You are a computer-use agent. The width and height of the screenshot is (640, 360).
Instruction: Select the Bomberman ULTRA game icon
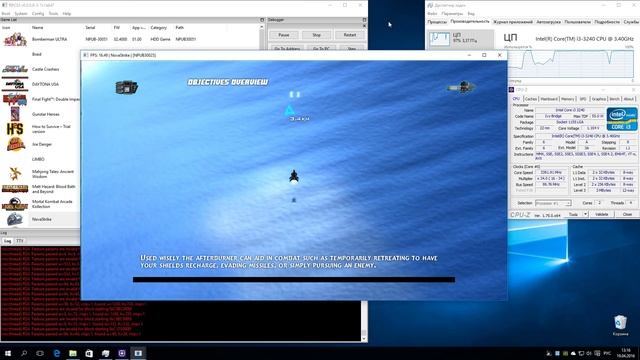pyautogui.click(x=15, y=39)
